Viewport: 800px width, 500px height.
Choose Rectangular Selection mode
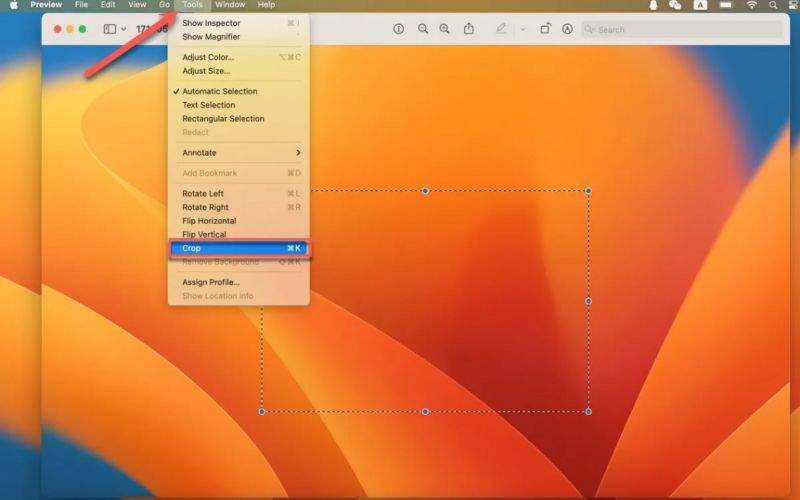pos(223,118)
